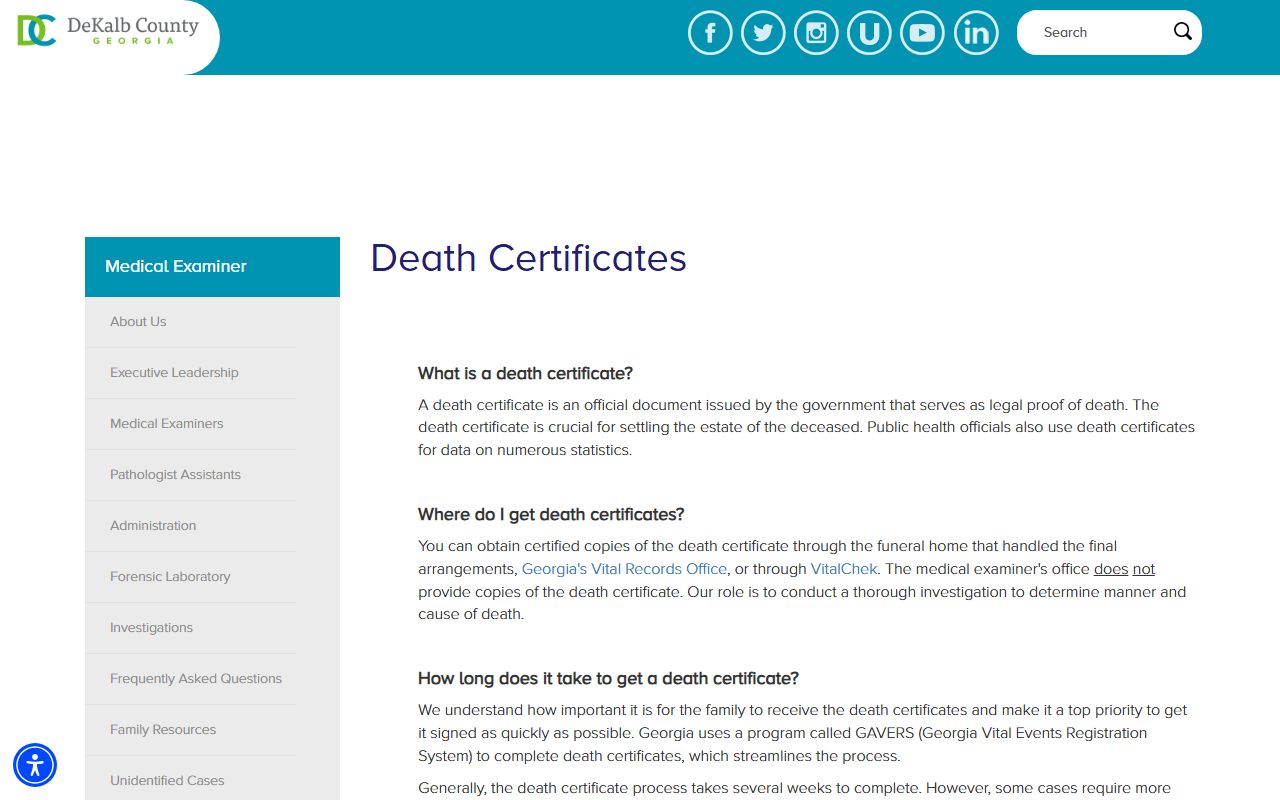Viewport: 1280px width, 800px height.
Task: Open the Twitter social icon
Action: (x=763, y=33)
